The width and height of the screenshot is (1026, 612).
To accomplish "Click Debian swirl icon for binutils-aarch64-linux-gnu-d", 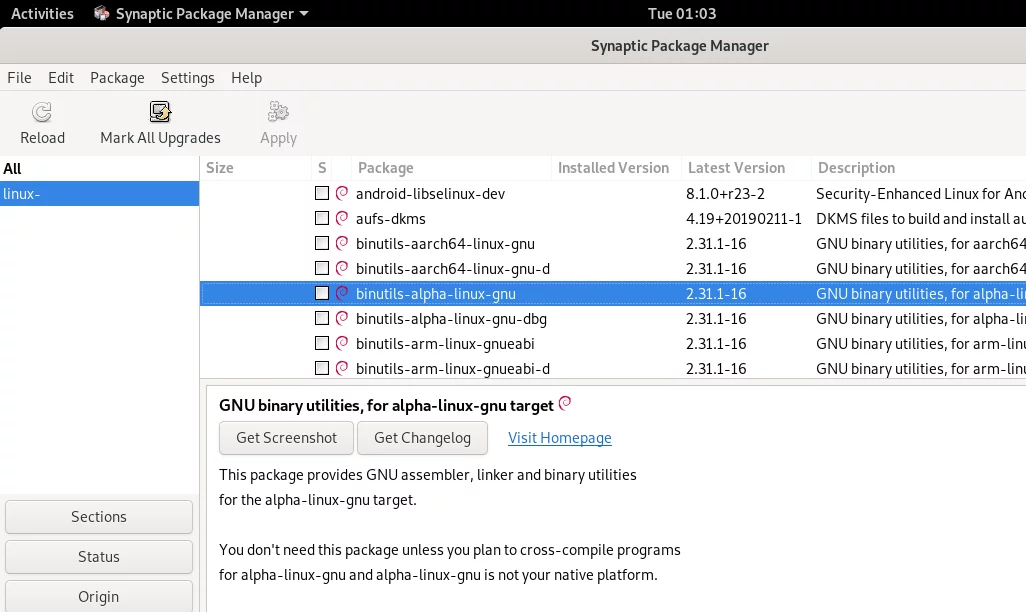I will pyautogui.click(x=342, y=268).
